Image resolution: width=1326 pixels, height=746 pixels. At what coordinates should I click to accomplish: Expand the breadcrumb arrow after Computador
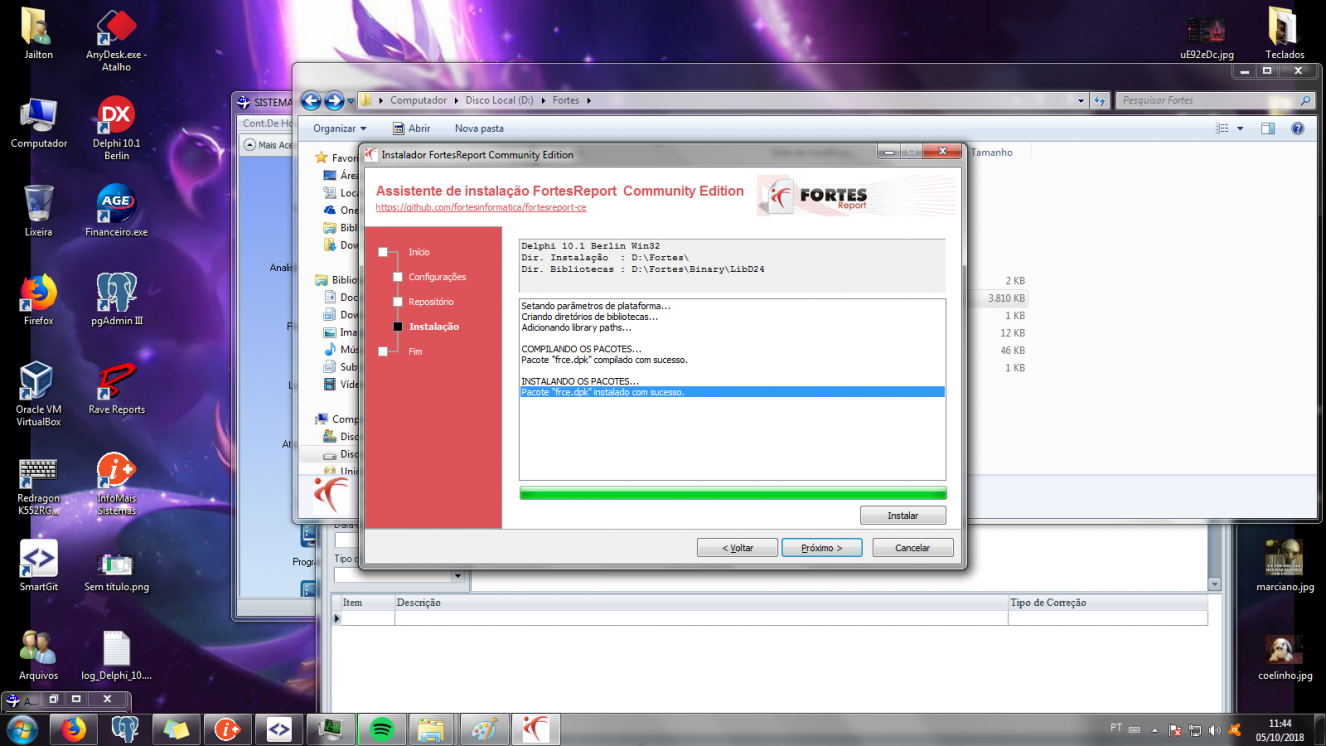coord(457,100)
